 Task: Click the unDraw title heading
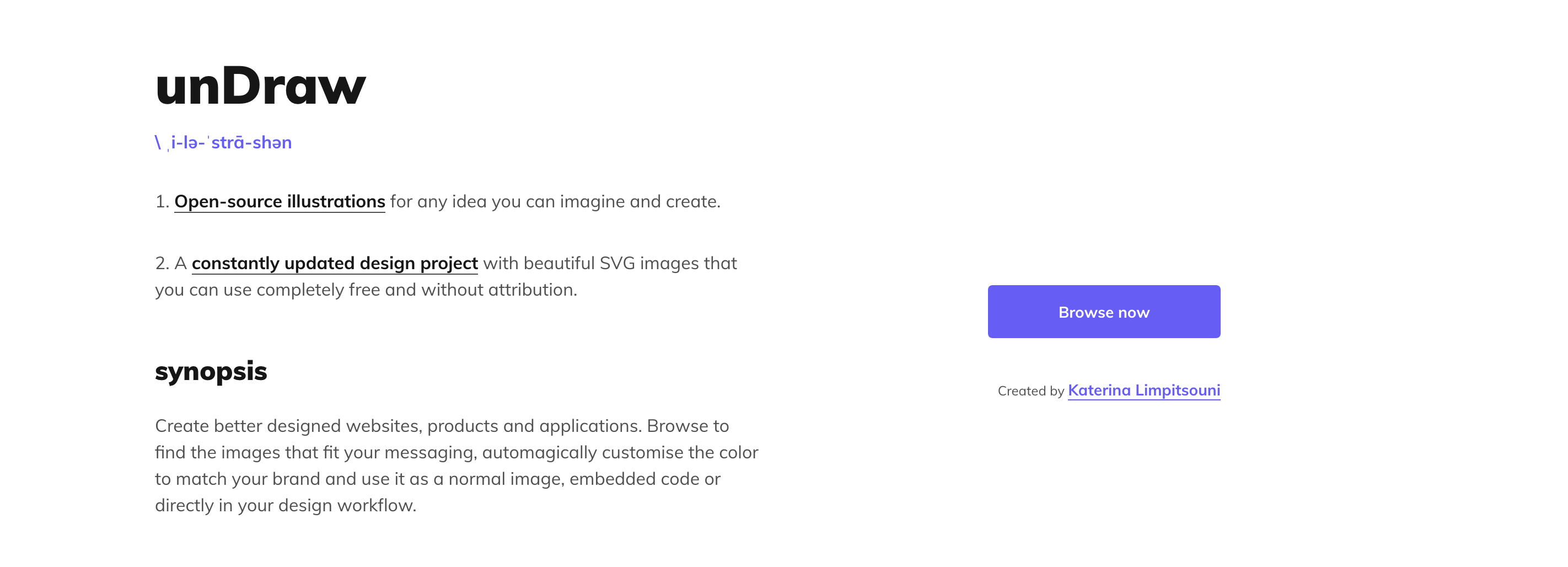(x=261, y=87)
